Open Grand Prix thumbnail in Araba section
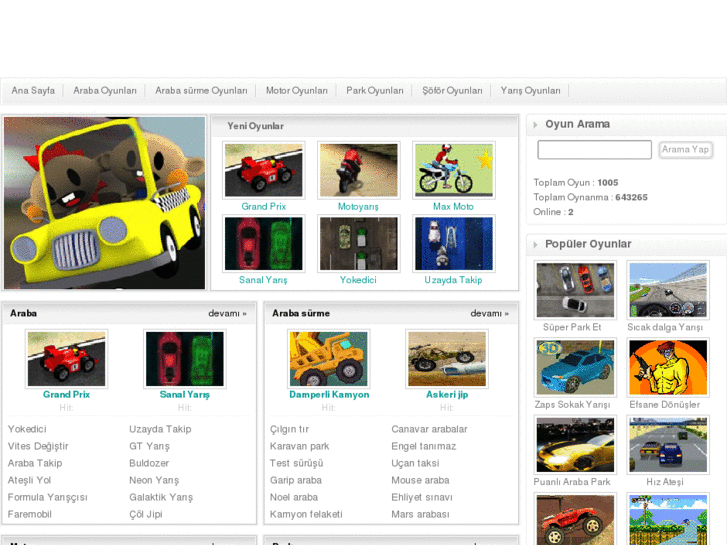The height and width of the screenshot is (545, 727). [66, 359]
